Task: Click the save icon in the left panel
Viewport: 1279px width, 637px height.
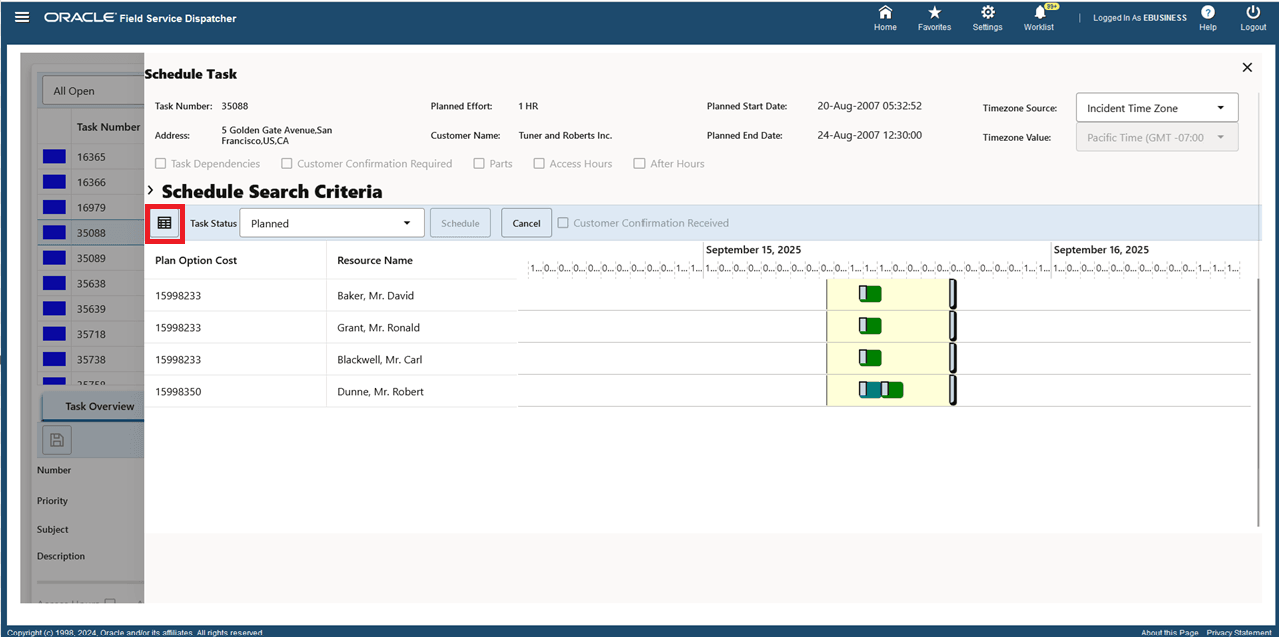Action: coord(57,439)
